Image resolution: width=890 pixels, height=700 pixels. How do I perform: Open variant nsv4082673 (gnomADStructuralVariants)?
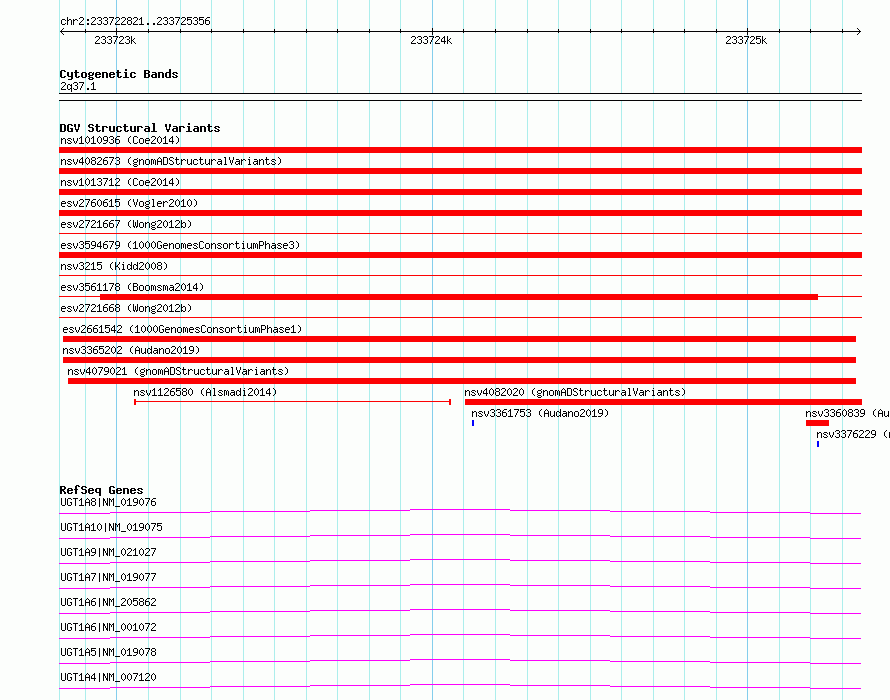[x=171, y=161]
